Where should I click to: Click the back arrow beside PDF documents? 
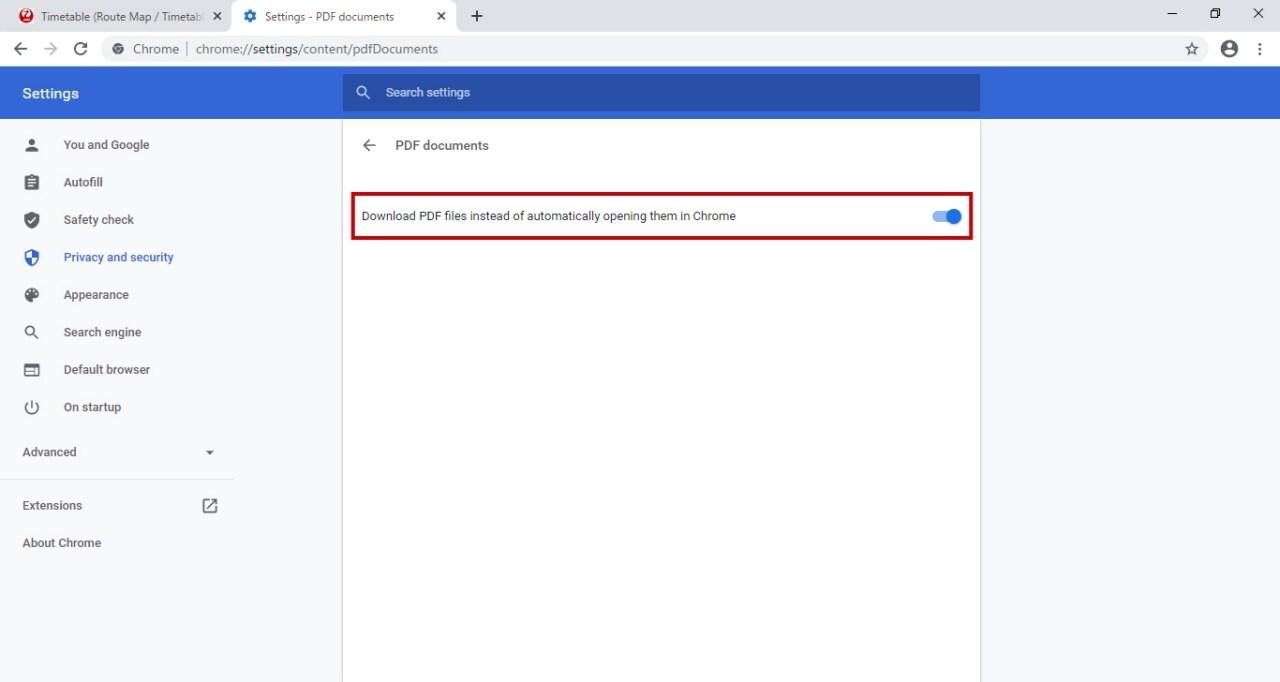pos(369,145)
